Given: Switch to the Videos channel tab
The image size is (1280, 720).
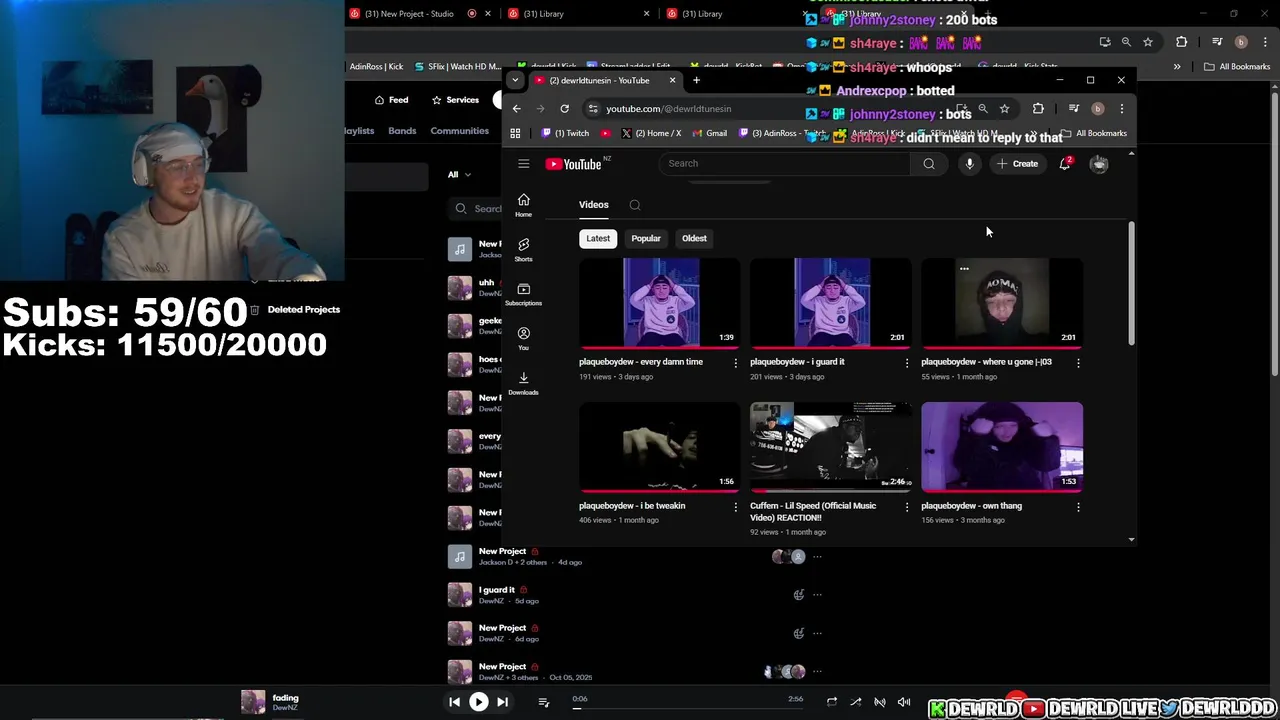Looking at the screenshot, I should (593, 205).
